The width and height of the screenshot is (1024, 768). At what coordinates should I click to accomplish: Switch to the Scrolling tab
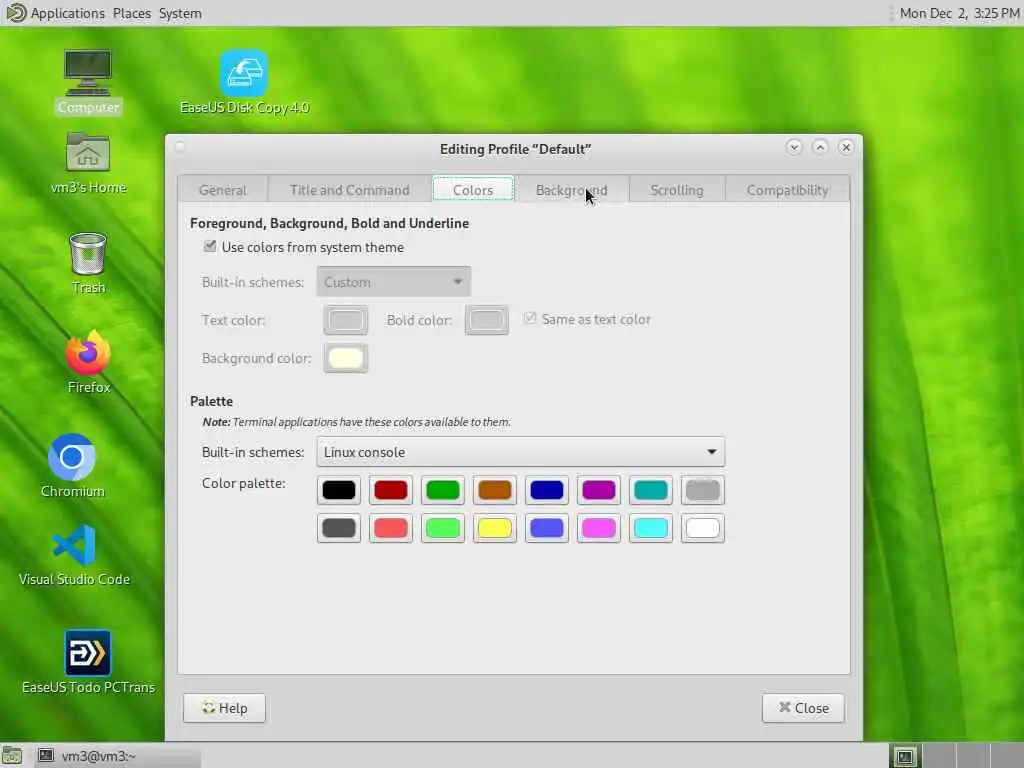point(677,190)
